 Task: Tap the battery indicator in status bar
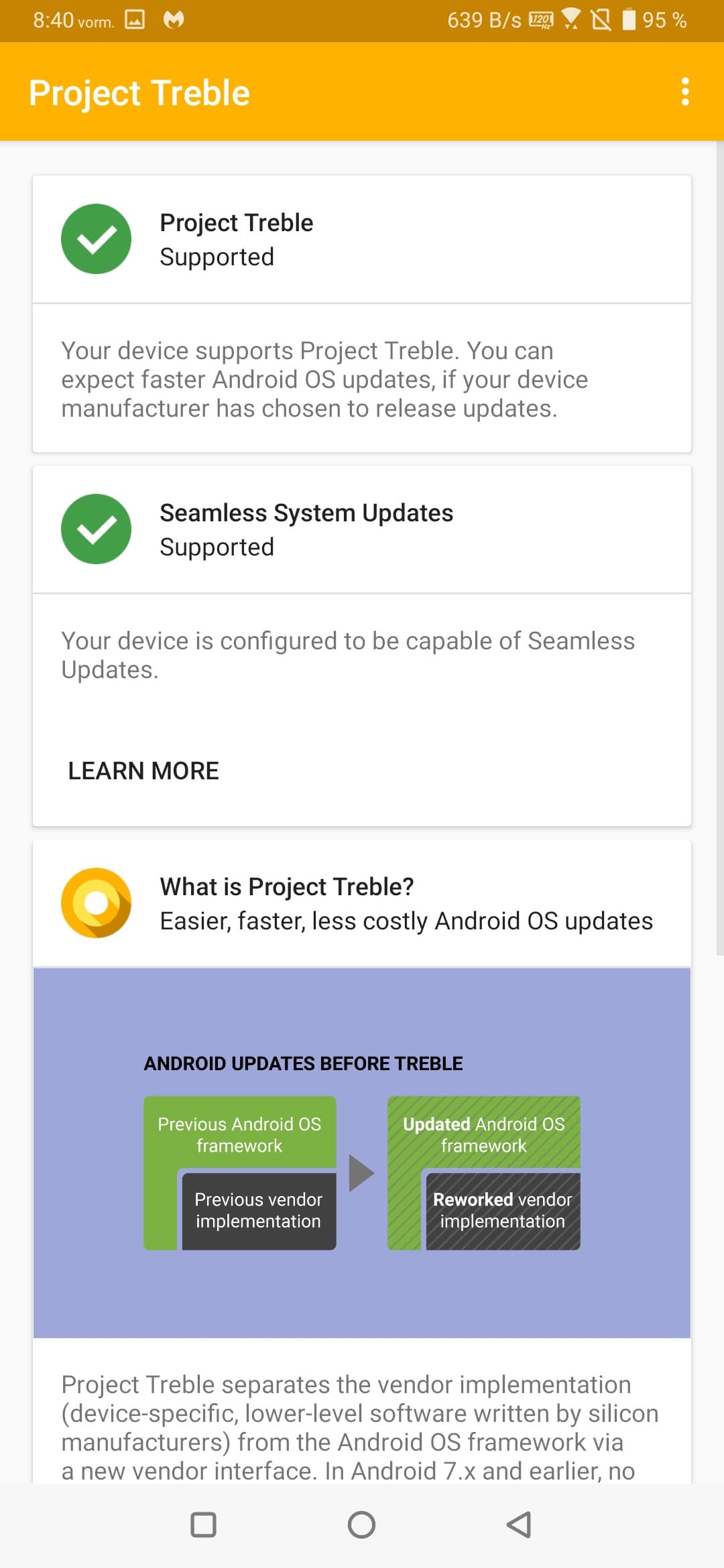pos(629,19)
